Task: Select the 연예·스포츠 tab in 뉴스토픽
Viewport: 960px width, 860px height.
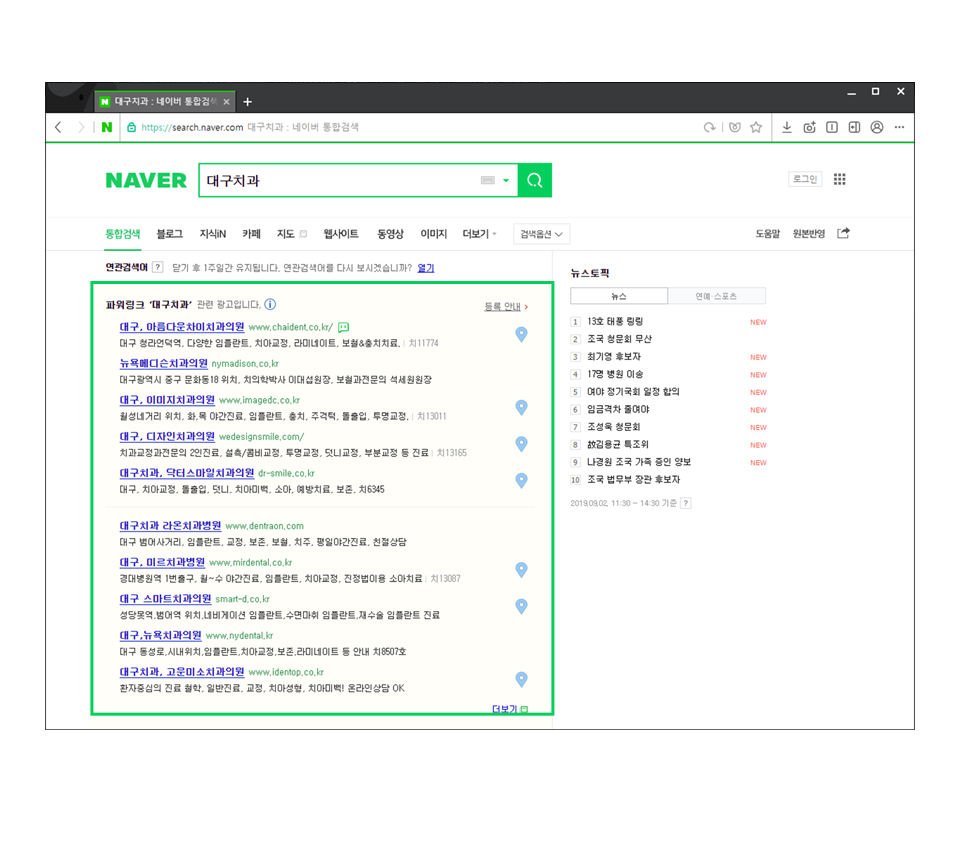Action: point(716,296)
